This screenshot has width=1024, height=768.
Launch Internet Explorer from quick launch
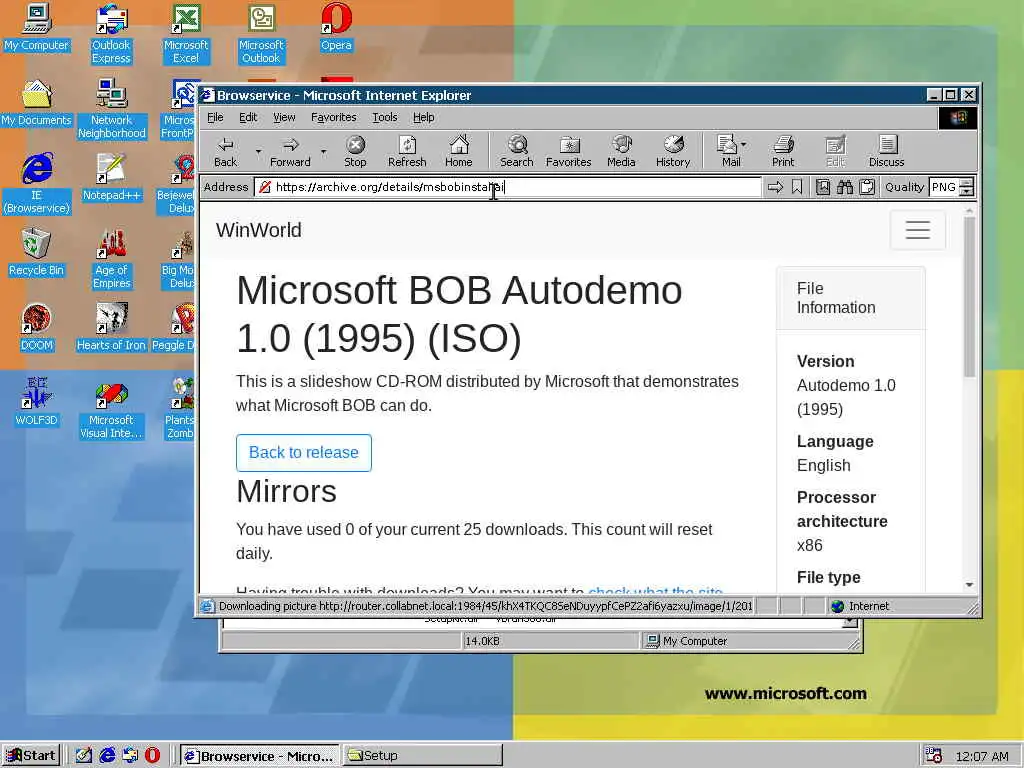[x=107, y=756]
